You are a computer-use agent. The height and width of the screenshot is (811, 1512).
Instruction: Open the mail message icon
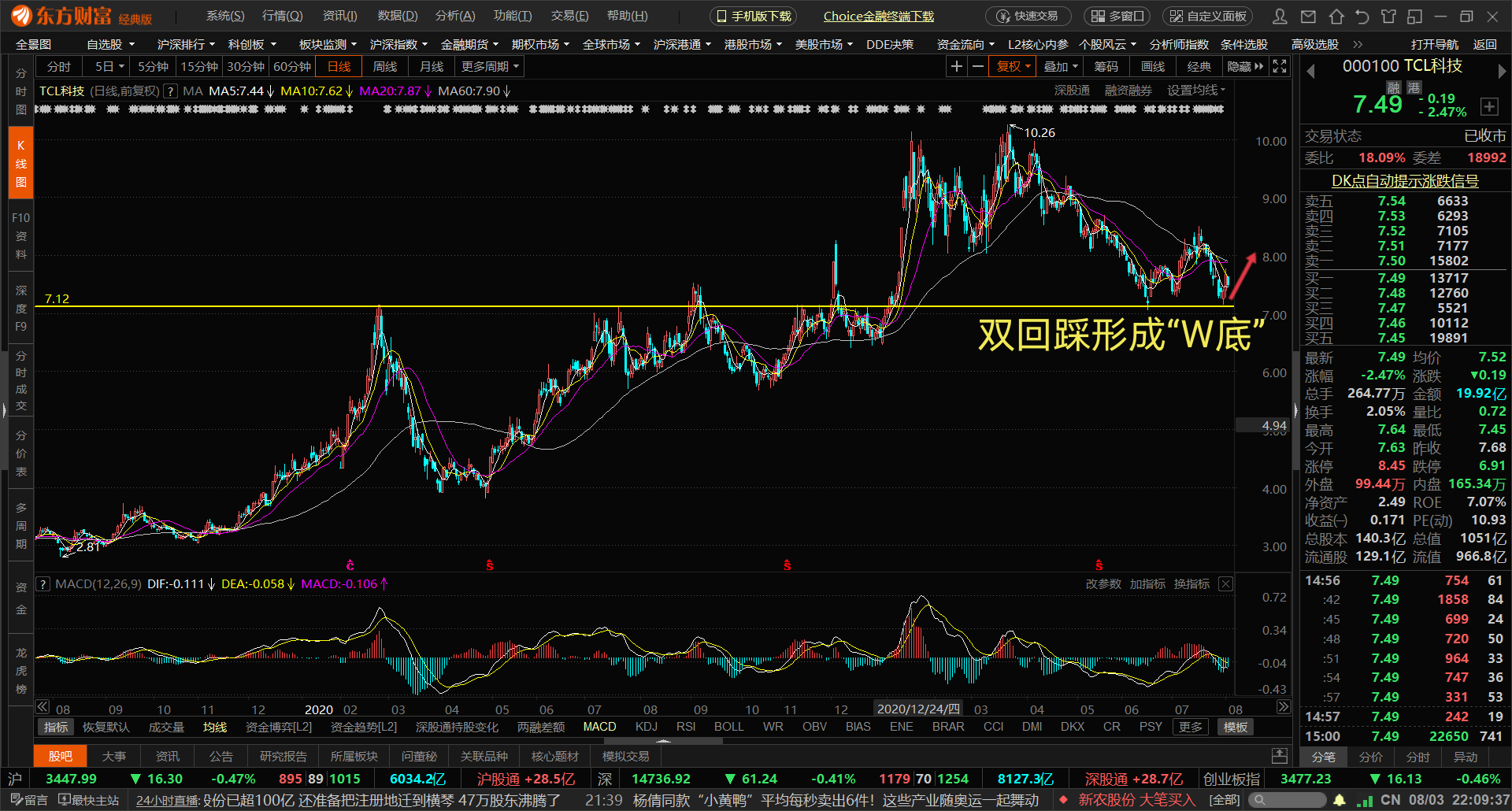(1308, 17)
